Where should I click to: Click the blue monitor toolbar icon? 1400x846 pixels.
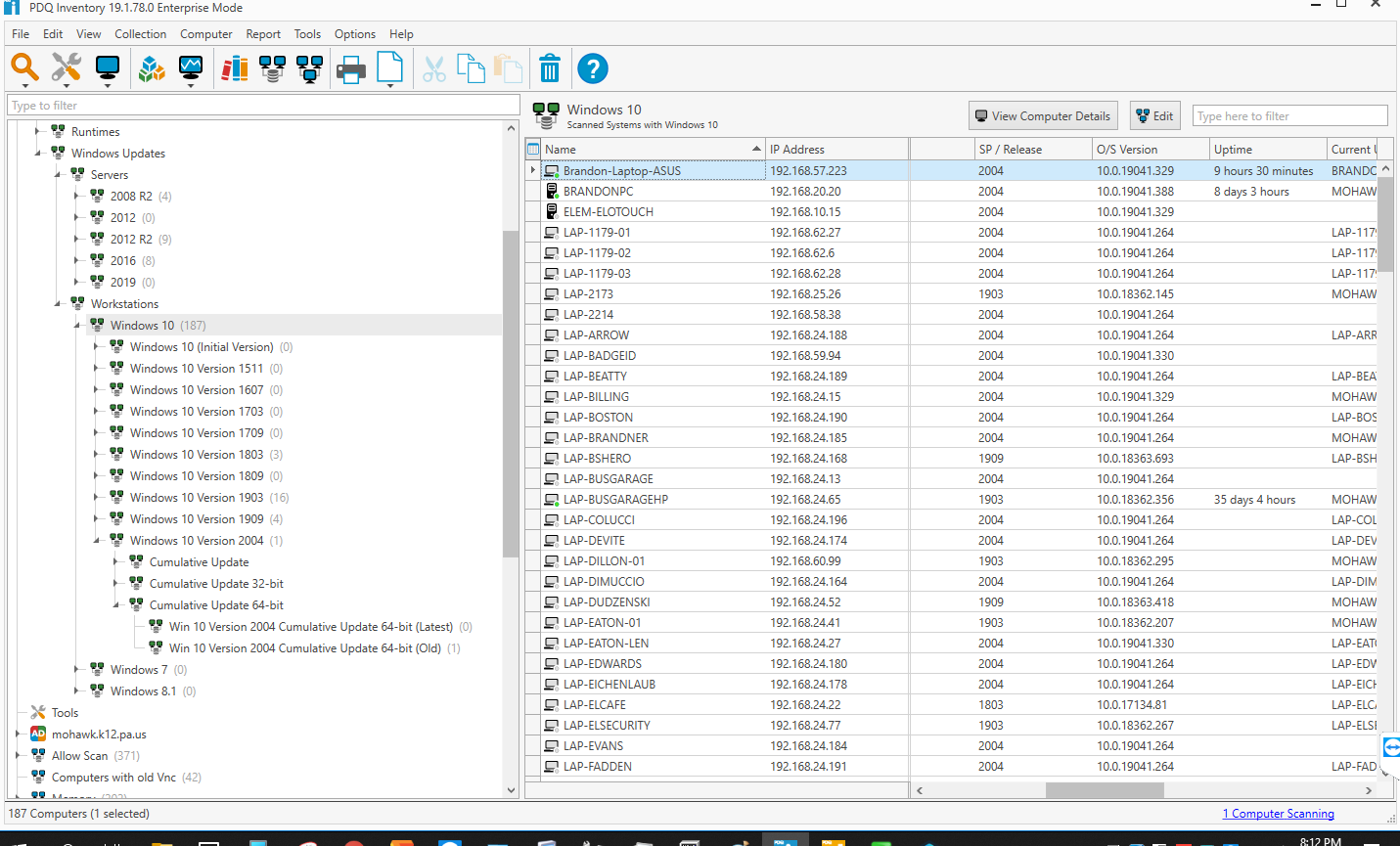pos(108,67)
